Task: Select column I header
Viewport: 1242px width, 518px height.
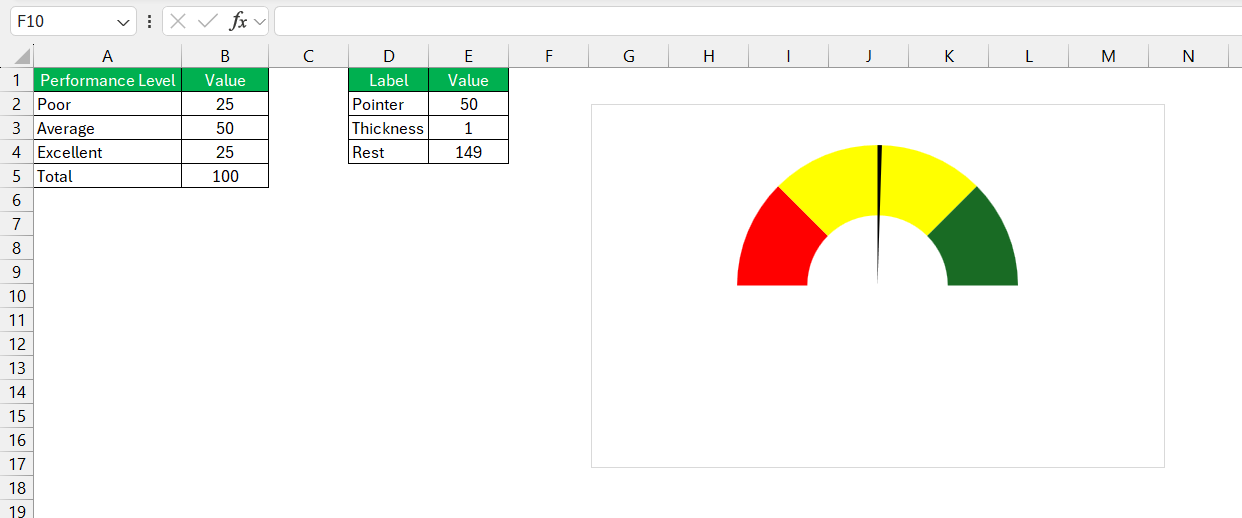Action: (x=788, y=56)
